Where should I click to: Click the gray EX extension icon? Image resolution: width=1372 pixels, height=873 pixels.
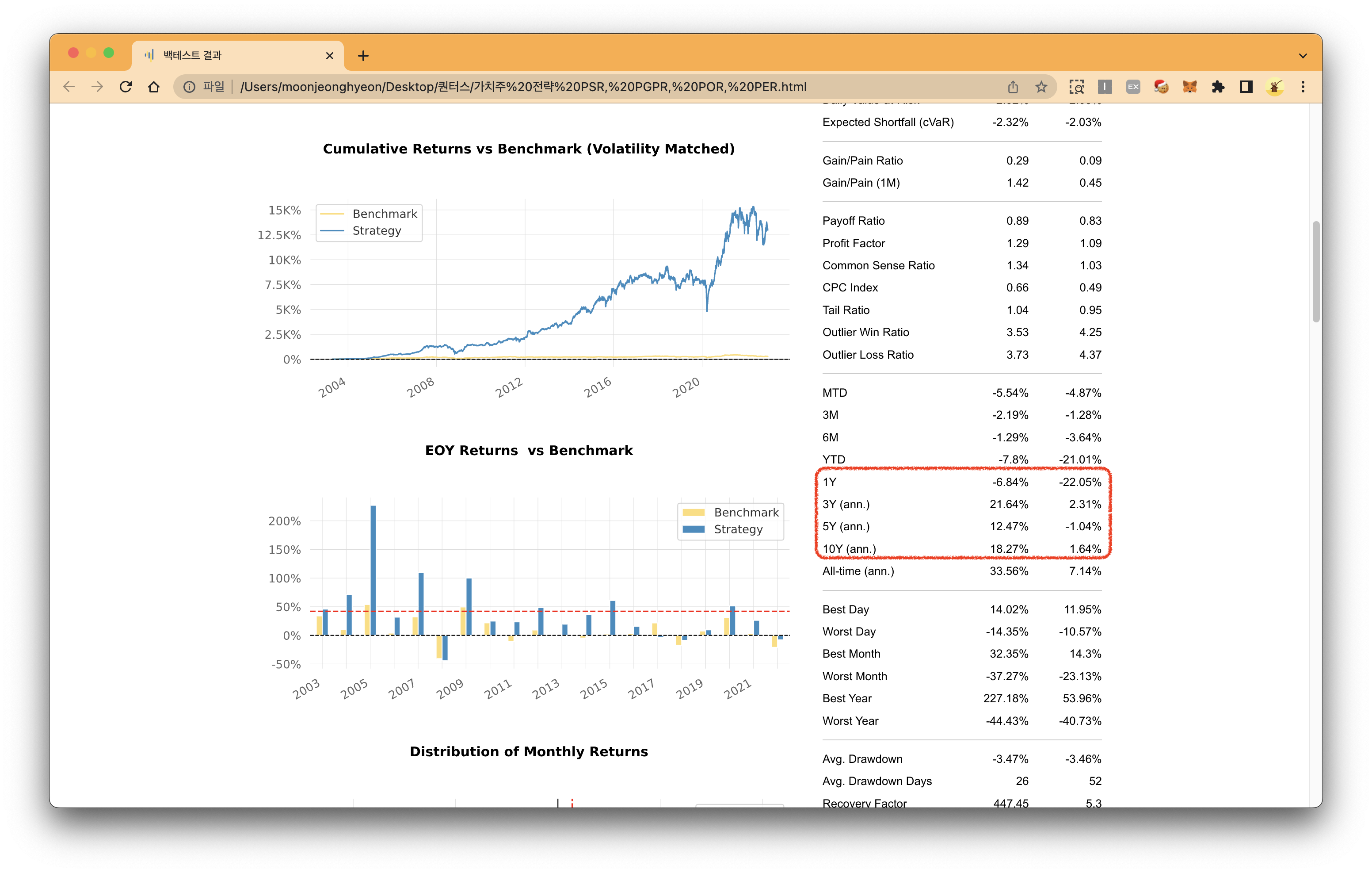[x=1133, y=87]
